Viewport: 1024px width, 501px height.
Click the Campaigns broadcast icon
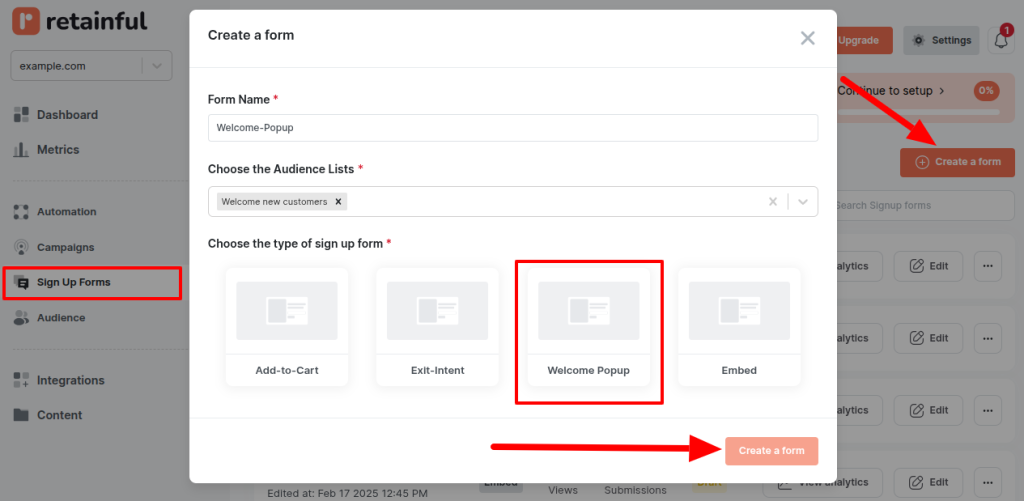(x=22, y=248)
